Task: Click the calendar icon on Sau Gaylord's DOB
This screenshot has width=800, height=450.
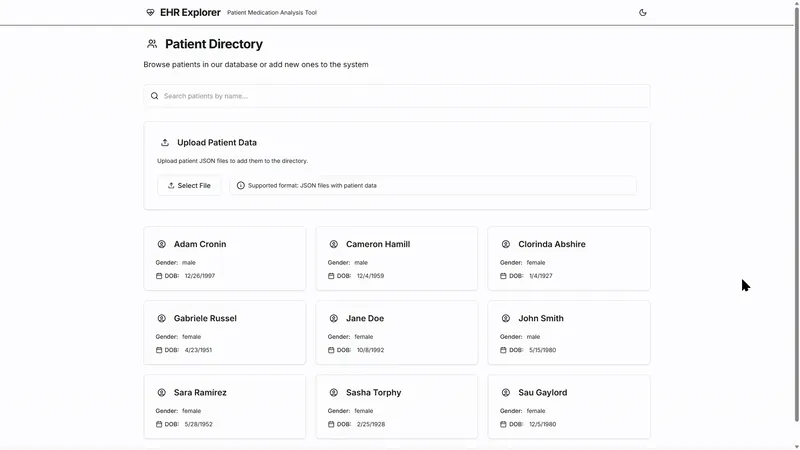Action: (x=503, y=424)
